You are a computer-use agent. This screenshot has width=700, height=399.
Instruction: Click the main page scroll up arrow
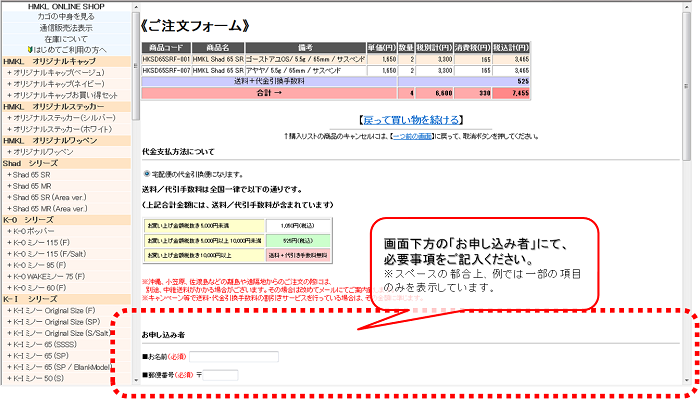pyautogui.click(x=686, y=7)
